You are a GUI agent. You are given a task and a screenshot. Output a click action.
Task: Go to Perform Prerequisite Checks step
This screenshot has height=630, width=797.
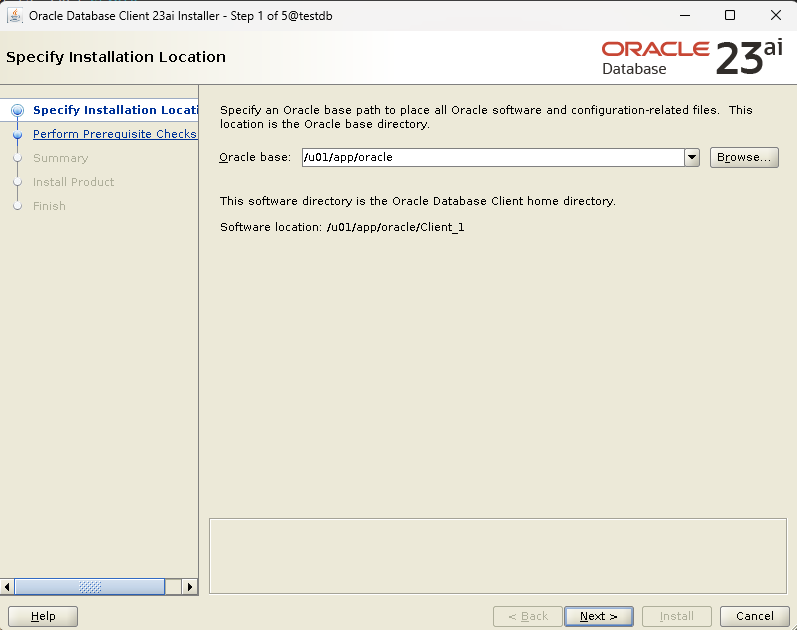(x=115, y=134)
